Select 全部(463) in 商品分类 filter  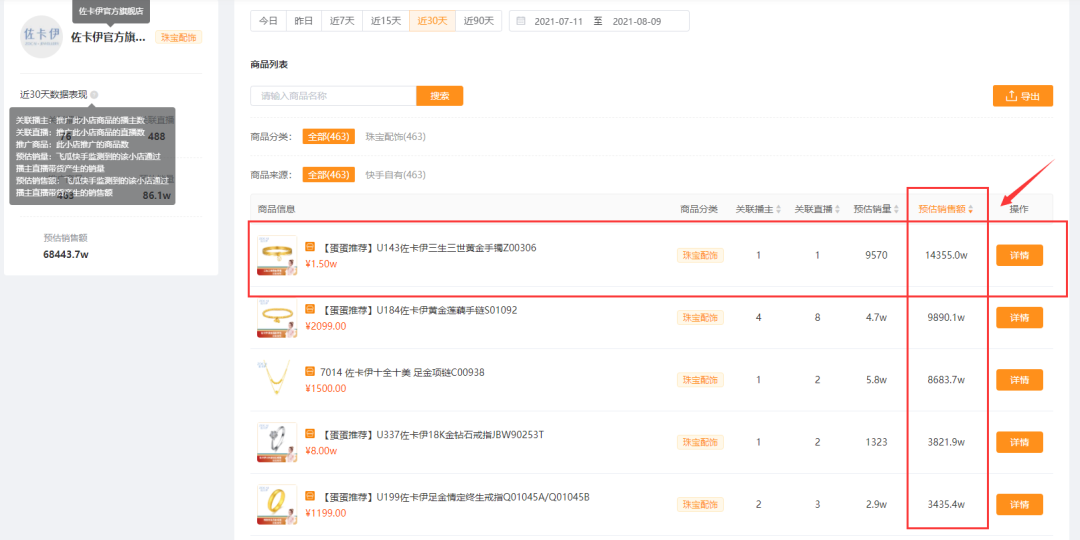[329, 136]
